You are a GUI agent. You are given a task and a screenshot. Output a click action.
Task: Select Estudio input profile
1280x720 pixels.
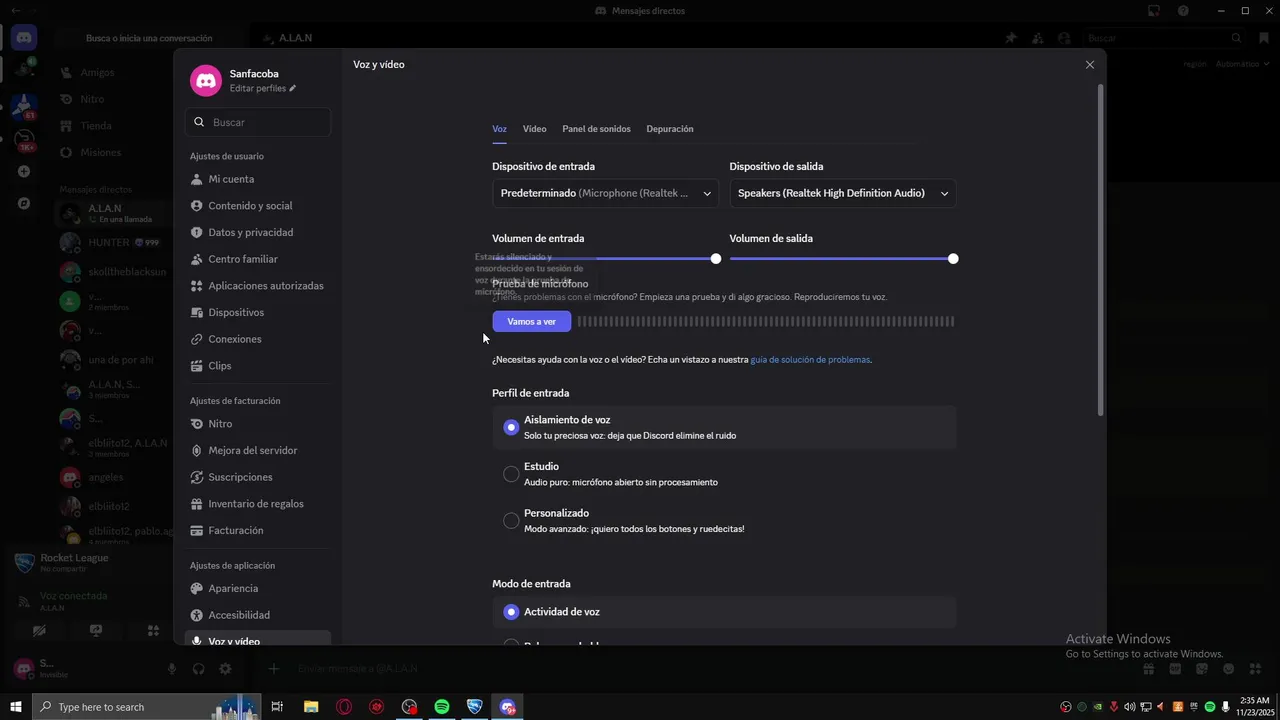724,474
